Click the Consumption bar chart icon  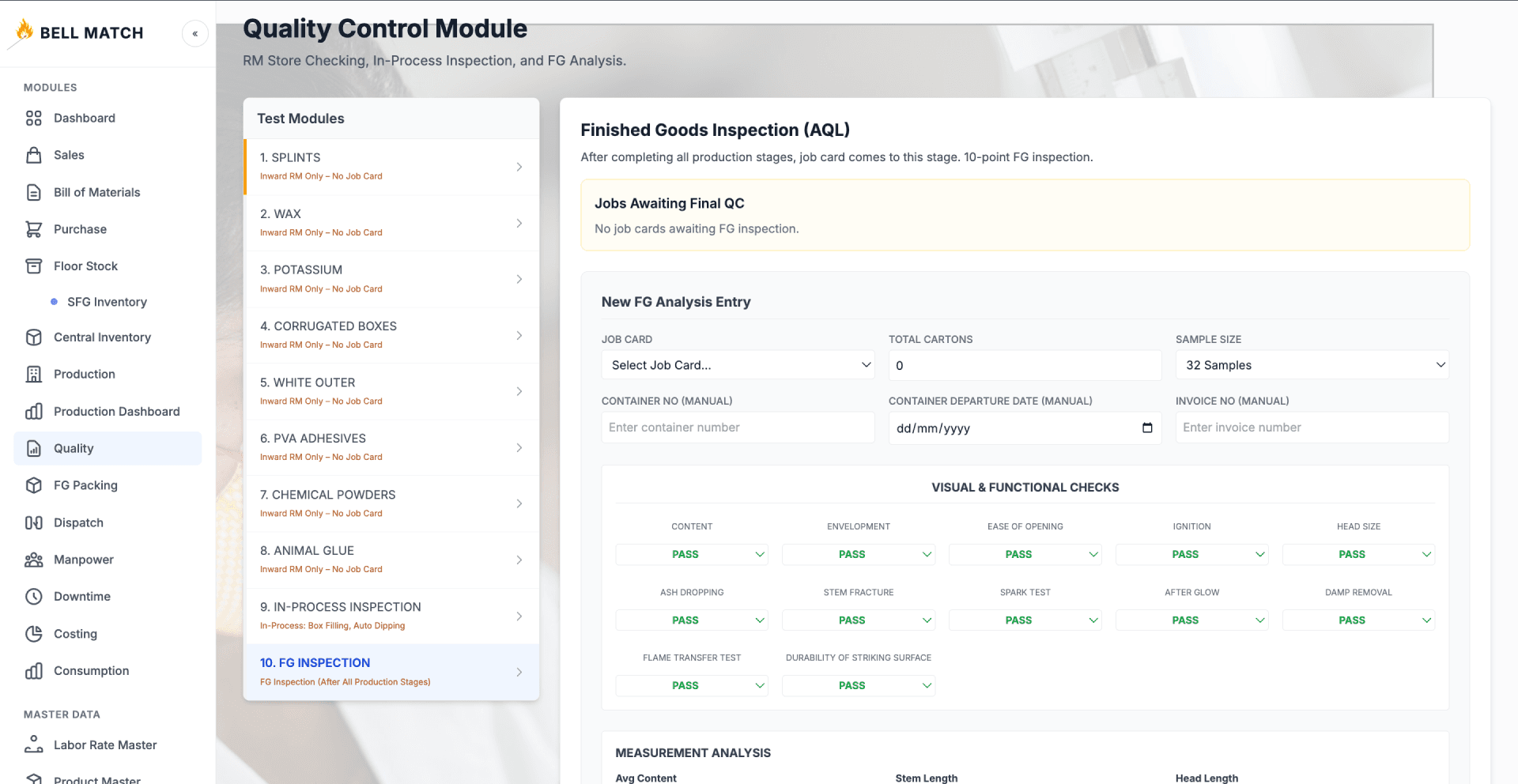pyautogui.click(x=34, y=671)
